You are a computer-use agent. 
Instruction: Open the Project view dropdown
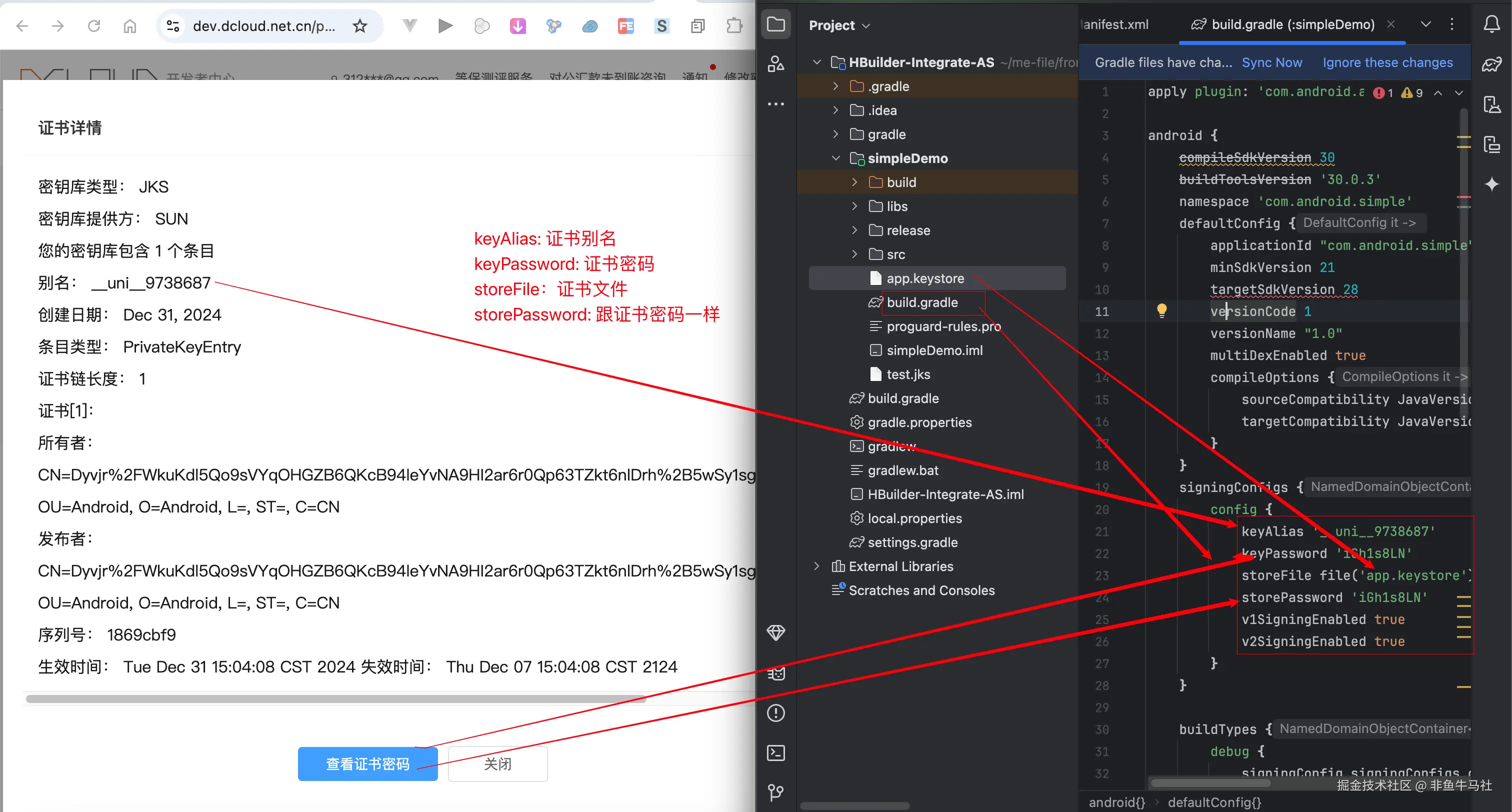click(x=839, y=25)
